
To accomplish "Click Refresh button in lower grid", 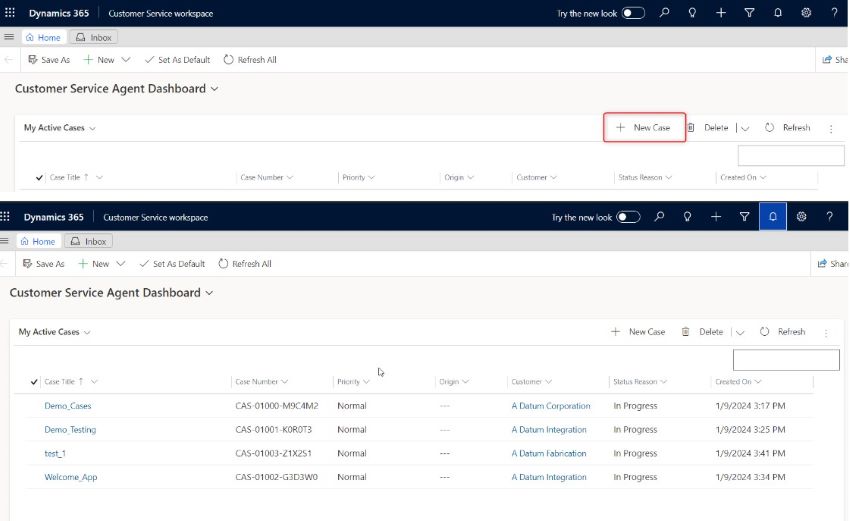I will [x=782, y=332].
